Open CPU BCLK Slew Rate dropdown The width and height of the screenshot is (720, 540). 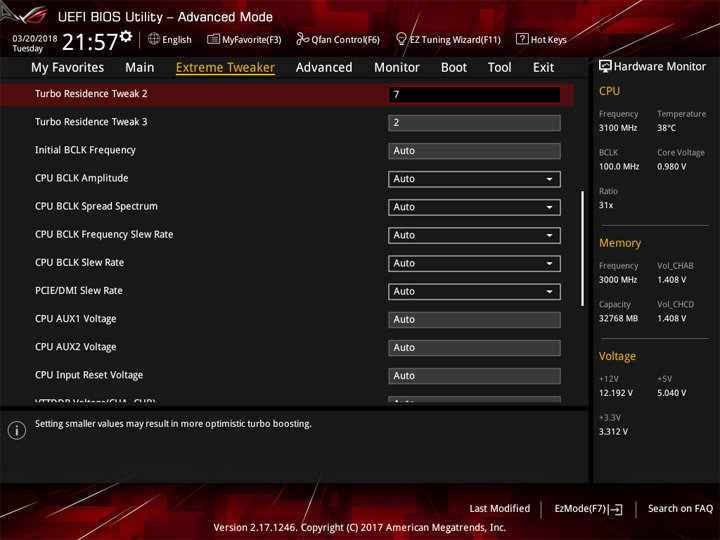pos(474,263)
